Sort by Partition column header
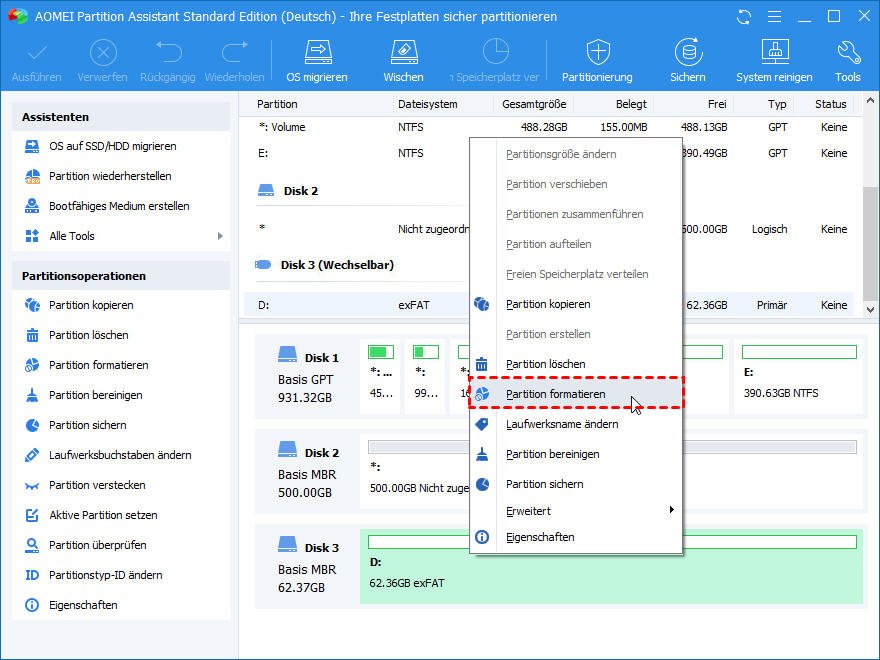The image size is (880, 660). (277, 104)
